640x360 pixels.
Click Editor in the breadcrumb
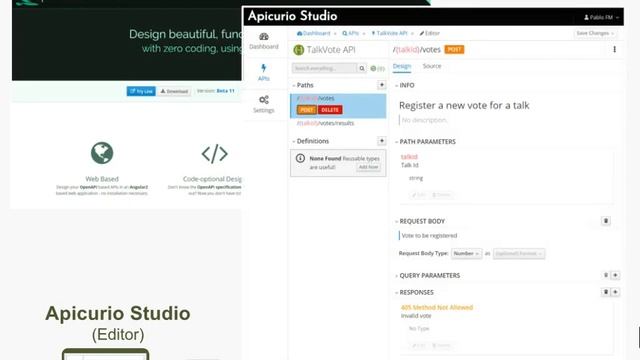pyautogui.click(x=430, y=33)
